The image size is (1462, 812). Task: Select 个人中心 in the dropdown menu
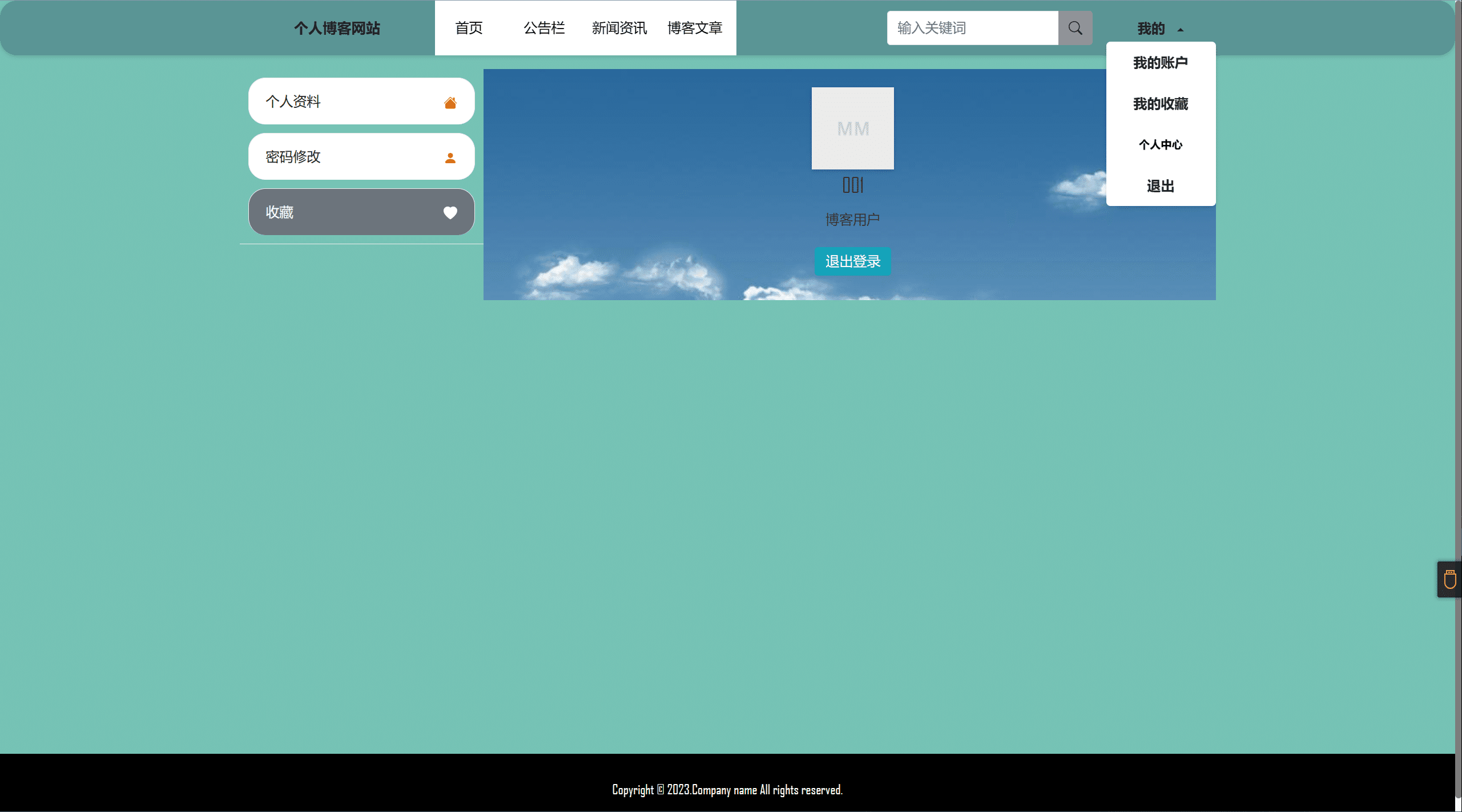[1161, 145]
